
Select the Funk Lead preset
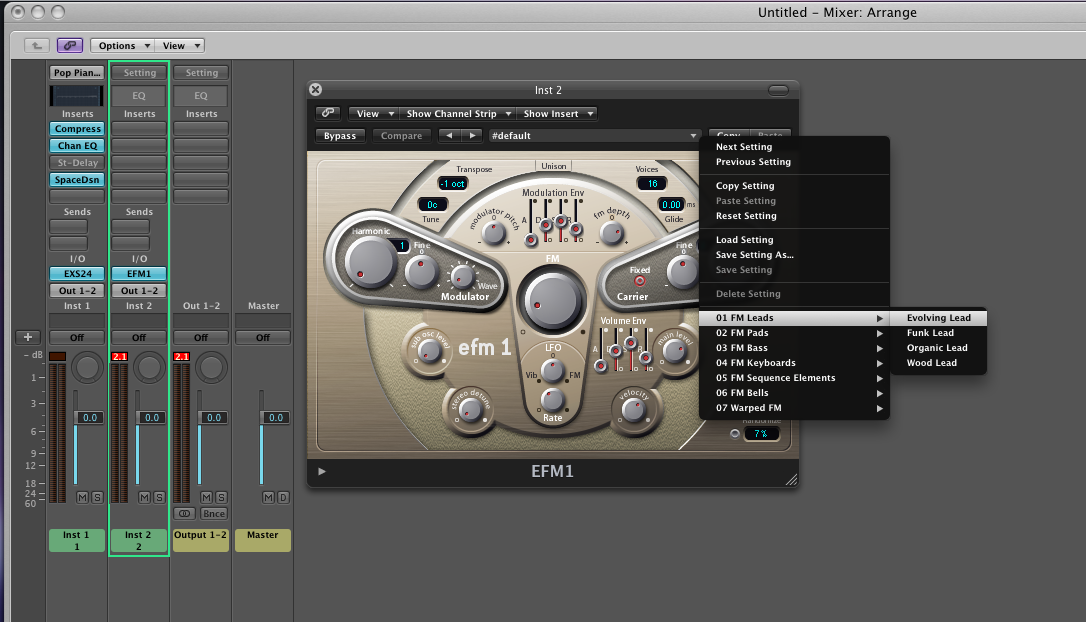(x=938, y=333)
